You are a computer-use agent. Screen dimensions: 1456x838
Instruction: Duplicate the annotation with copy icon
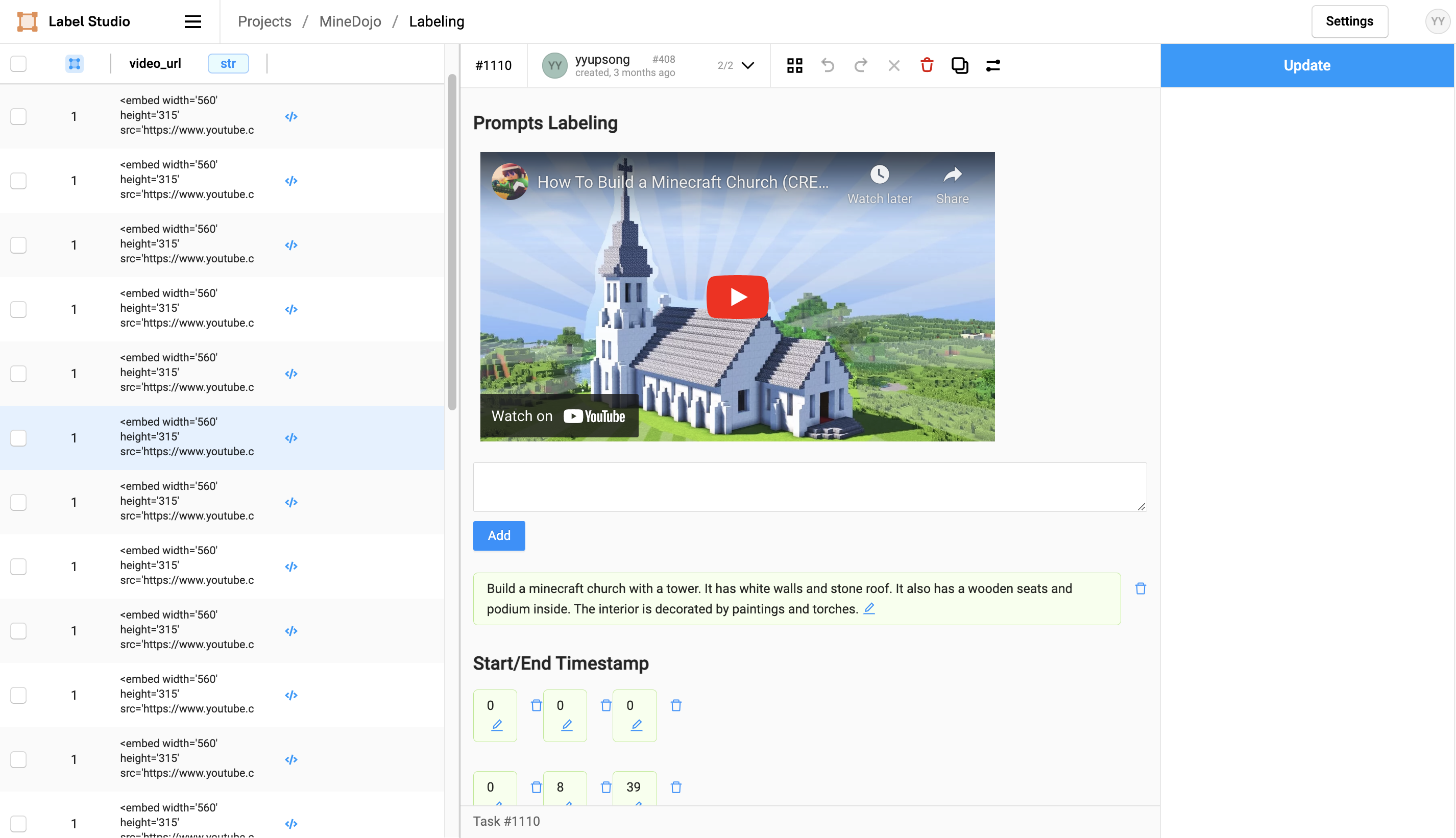(x=960, y=65)
